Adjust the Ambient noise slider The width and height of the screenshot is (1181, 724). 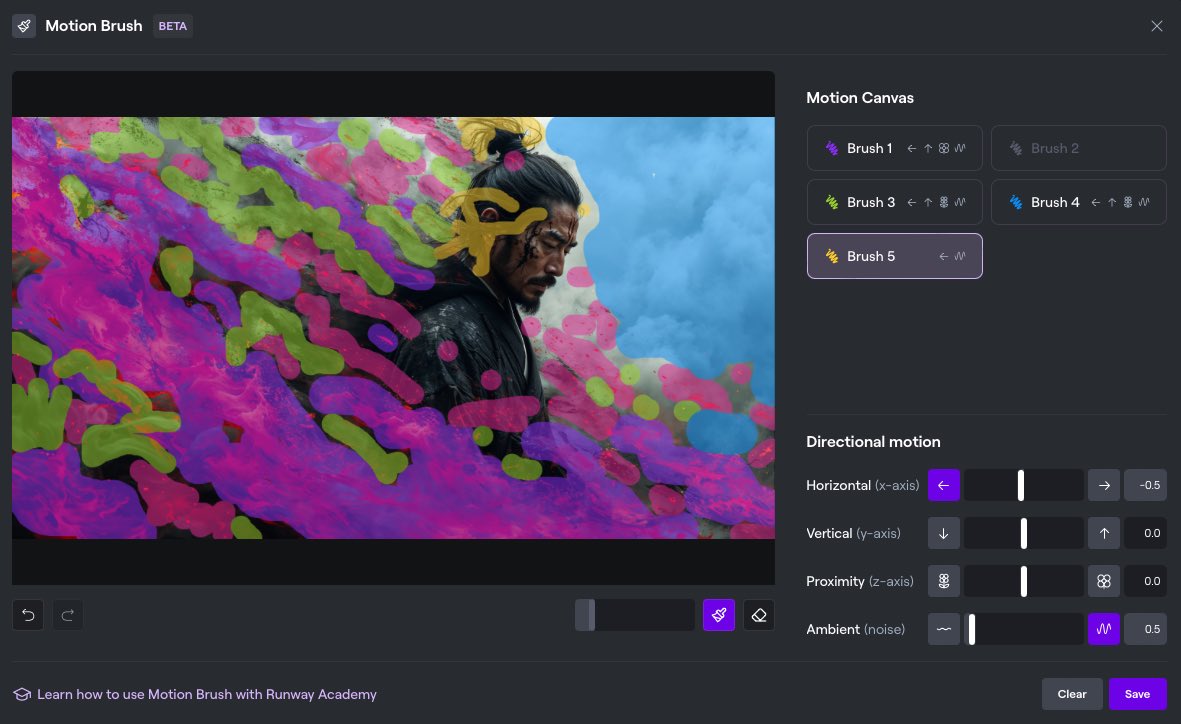1024,629
